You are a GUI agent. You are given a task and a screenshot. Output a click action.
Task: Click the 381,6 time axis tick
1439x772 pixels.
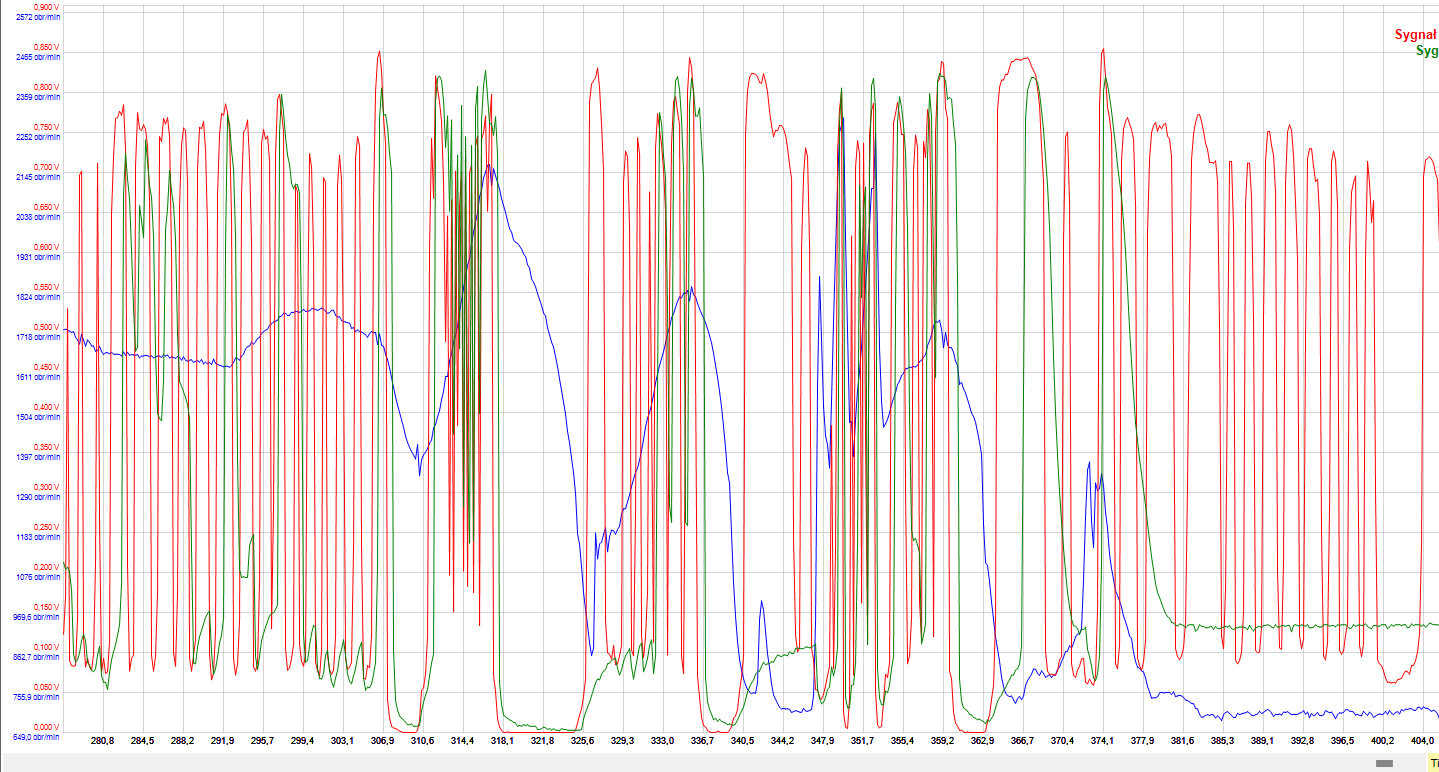[x=1182, y=741]
